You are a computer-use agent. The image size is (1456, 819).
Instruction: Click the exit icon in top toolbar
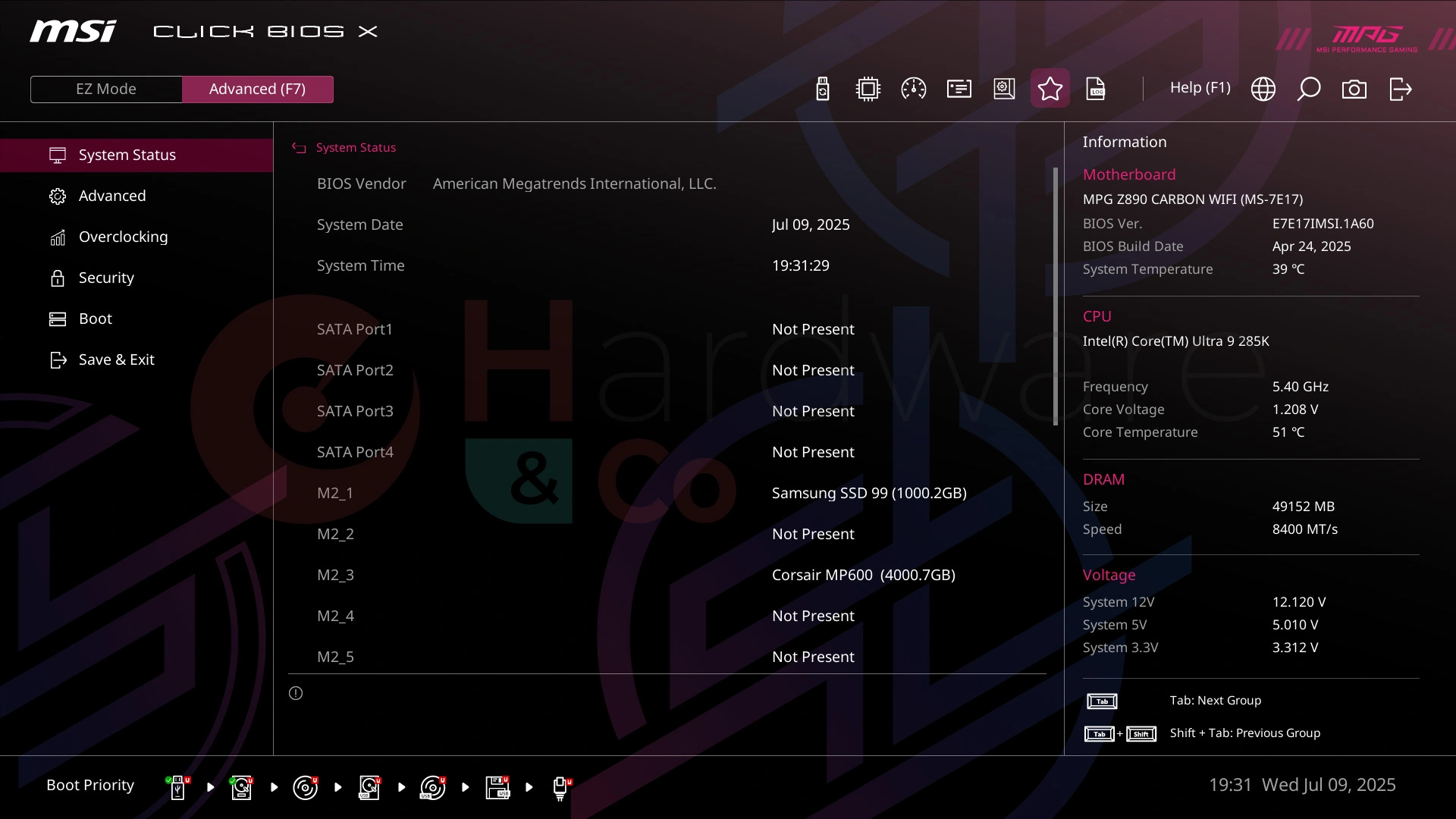click(x=1400, y=89)
